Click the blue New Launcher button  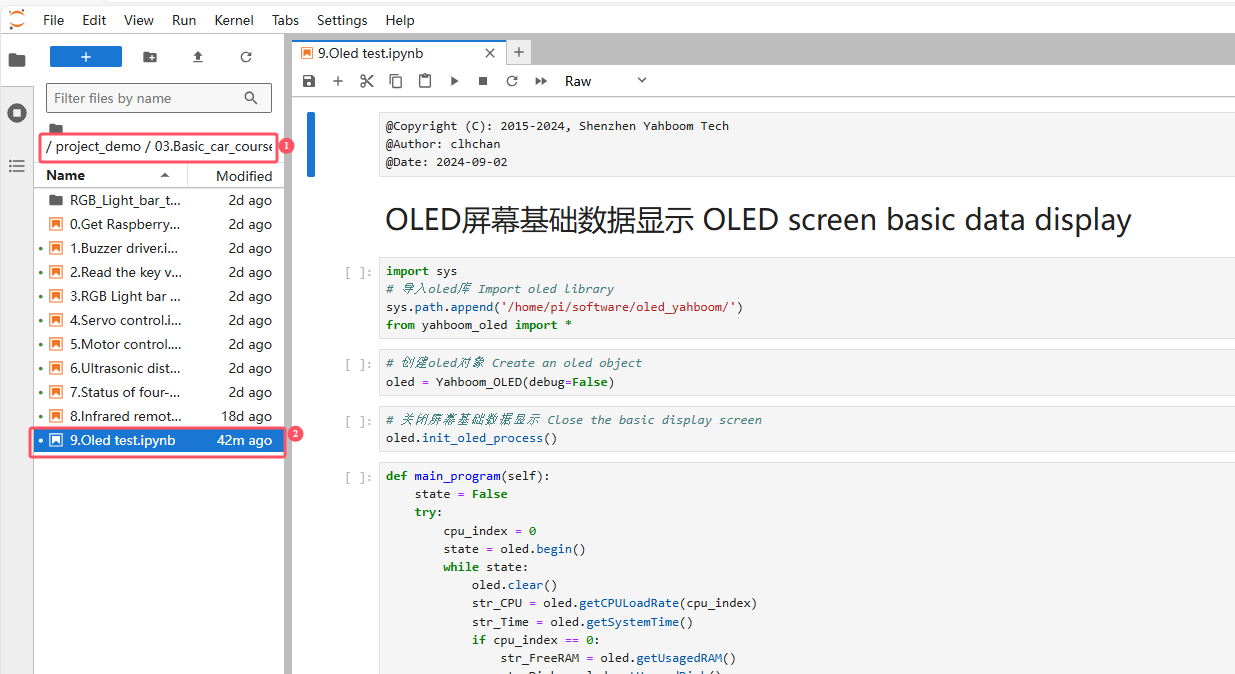86,57
